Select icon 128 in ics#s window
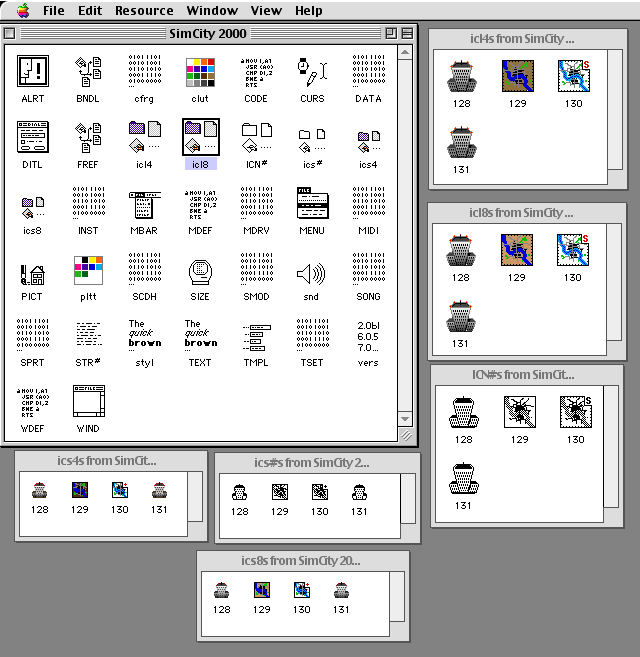This screenshot has height=657, width=640. [240, 492]
